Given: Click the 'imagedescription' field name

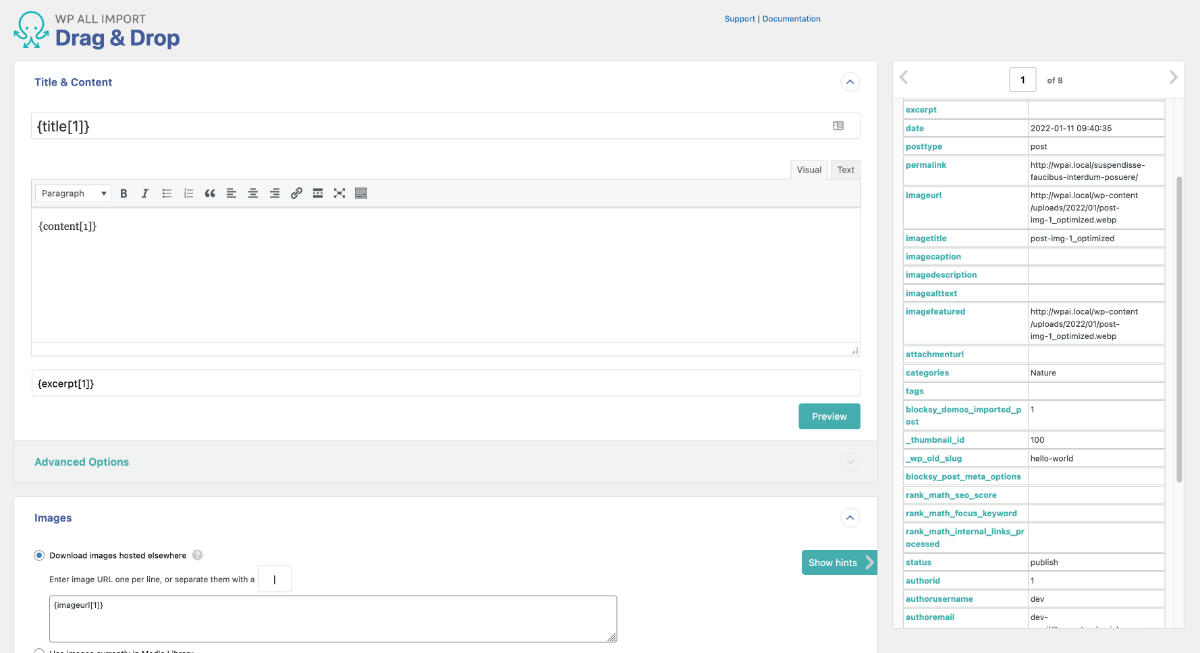Looking at the screenshot, I should 941,274.
